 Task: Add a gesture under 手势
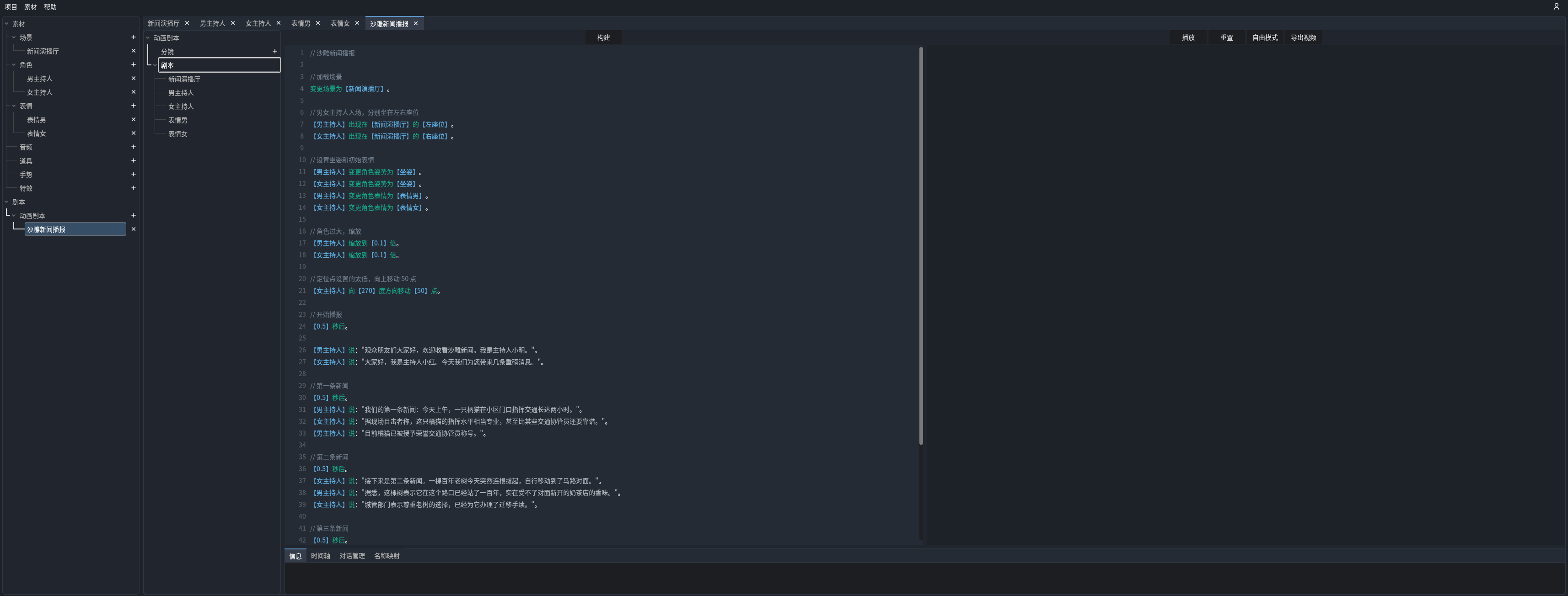point(133,175)
